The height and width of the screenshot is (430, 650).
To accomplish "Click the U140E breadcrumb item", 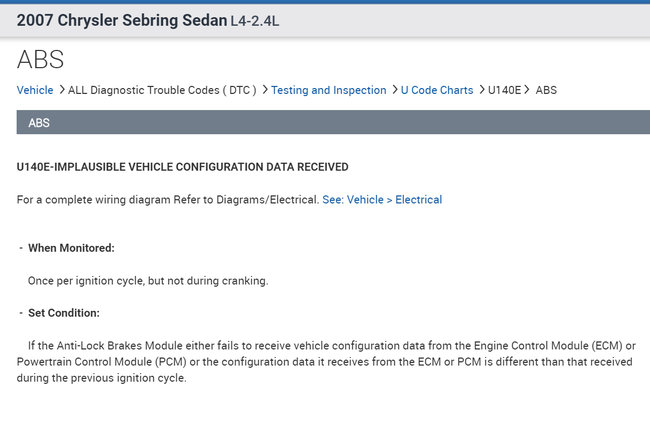I will point(505,90).
